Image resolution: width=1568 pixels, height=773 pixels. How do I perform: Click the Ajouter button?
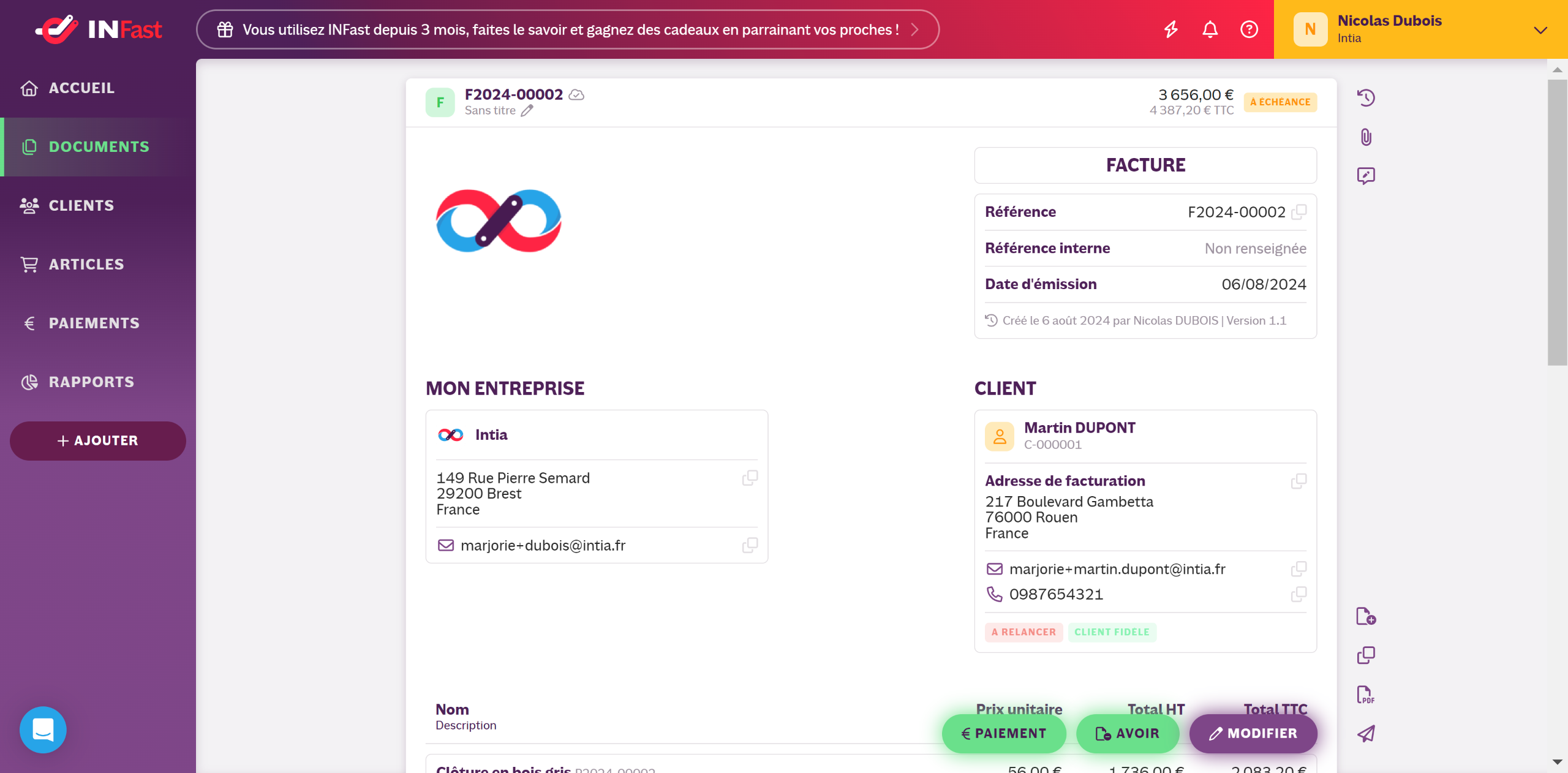coord(98,441)
